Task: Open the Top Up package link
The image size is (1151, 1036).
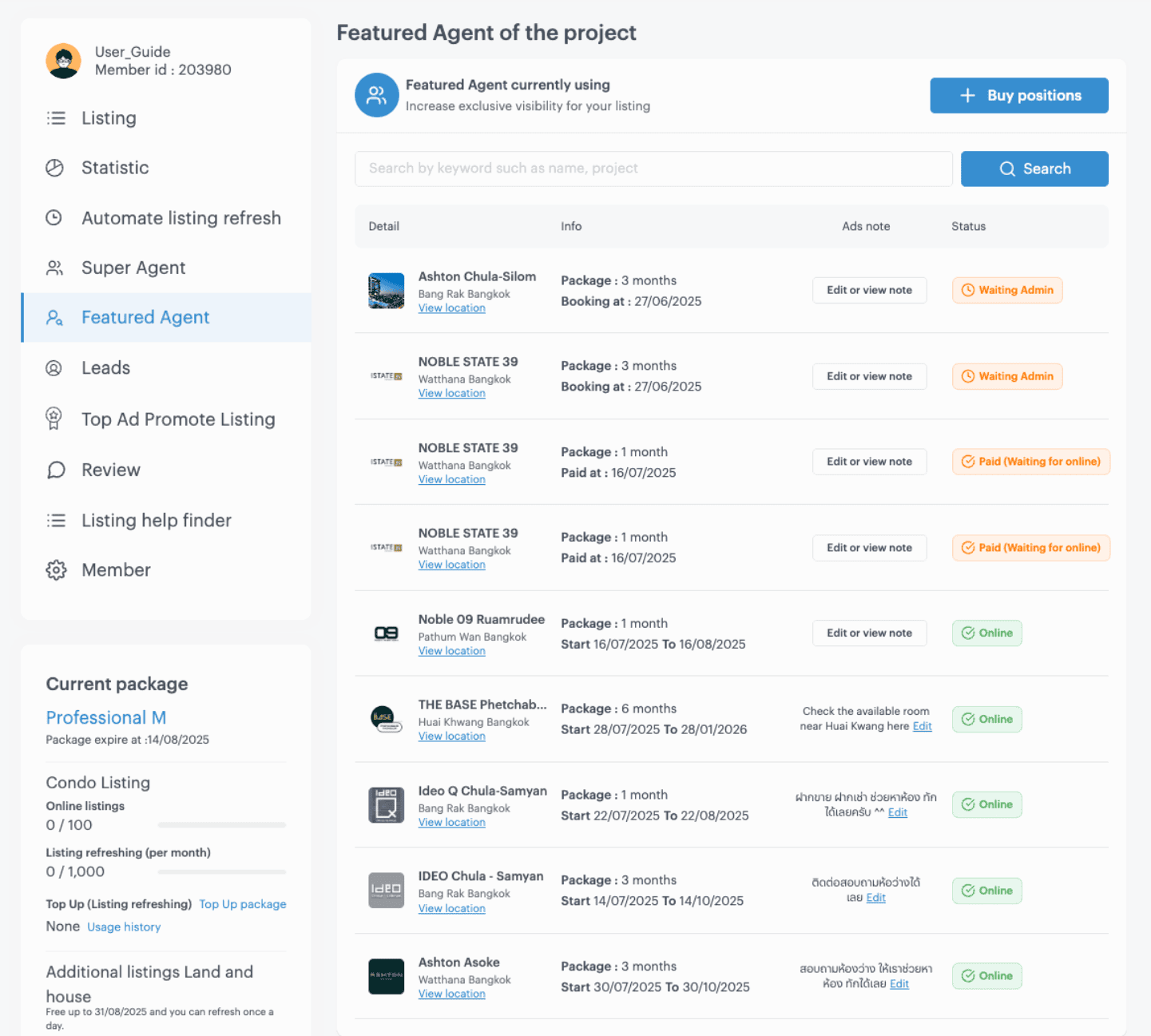Action: click(x=243, y=904)
